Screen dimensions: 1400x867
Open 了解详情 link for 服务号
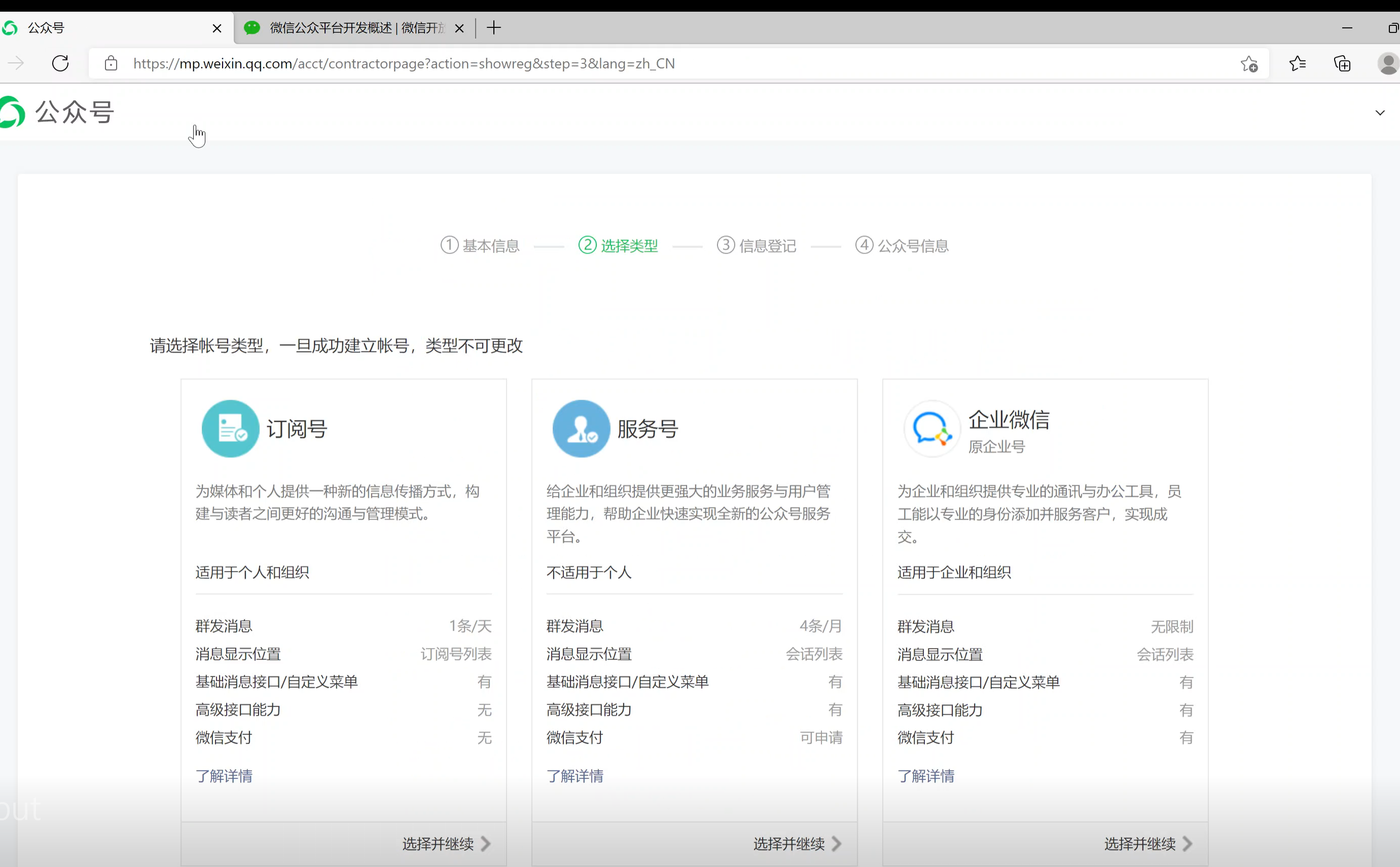point(575,776)
